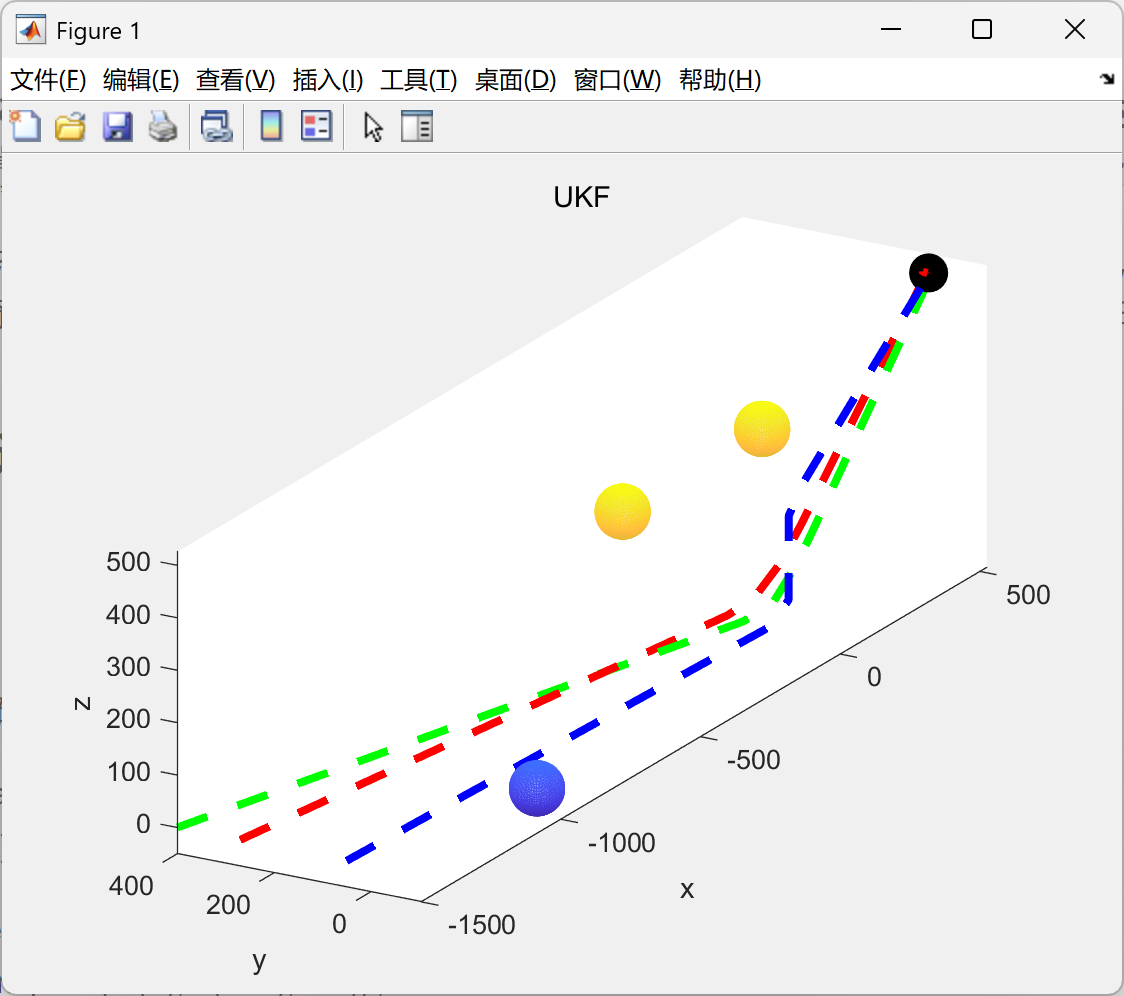Click the z-axis tick label 300
This screenshot has width=1124, height=996.
click(128, 668)
